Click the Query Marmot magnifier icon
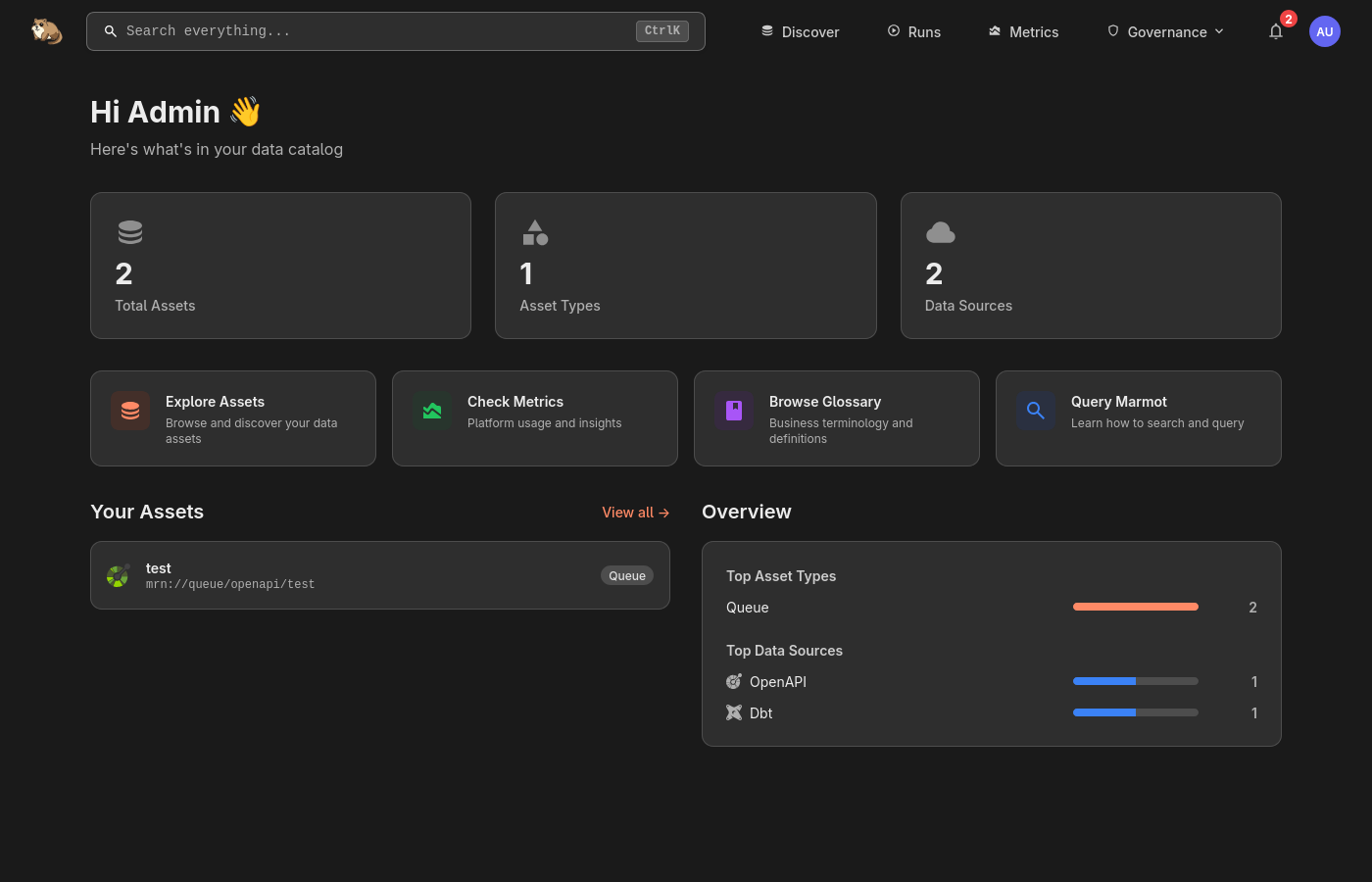Viewport: 1372px width, 882px height. point(1036,411)
